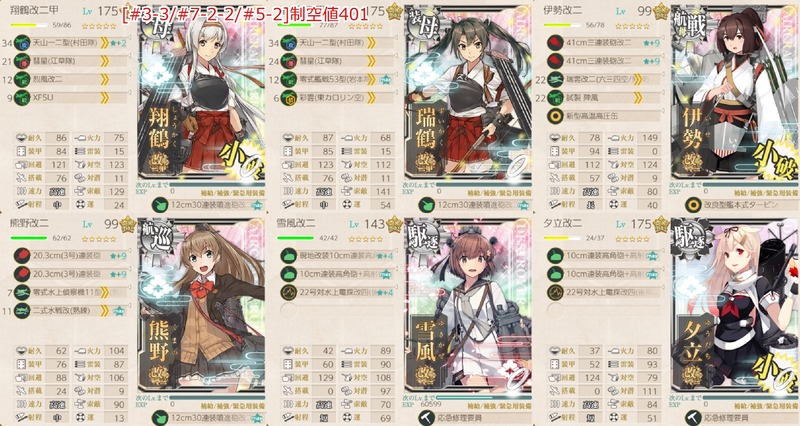Screen dimensions: 800x426
Task: Click Kumano's green HP bar
Action: point(29,238)
